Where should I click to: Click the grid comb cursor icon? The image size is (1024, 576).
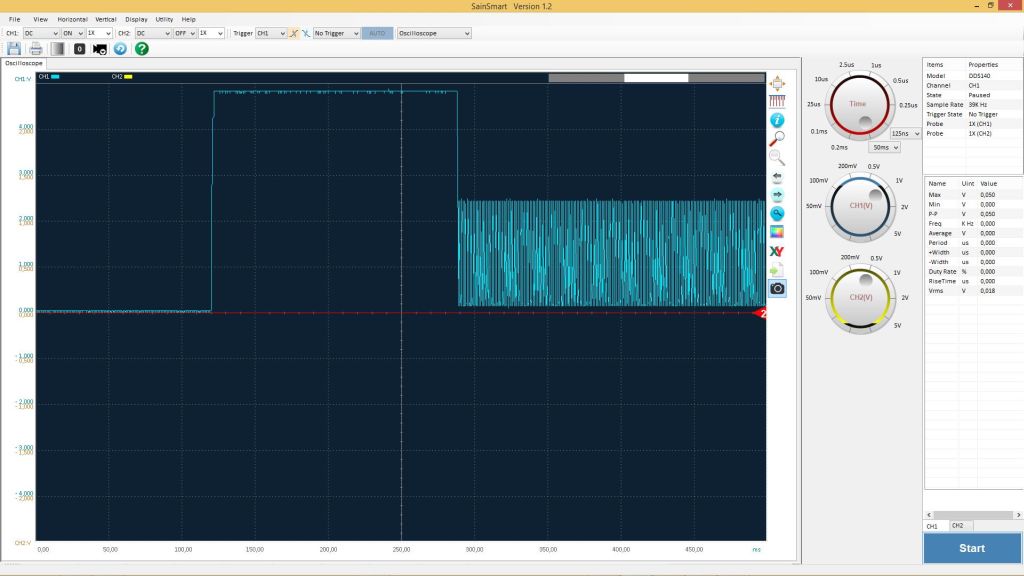(777, 101)
